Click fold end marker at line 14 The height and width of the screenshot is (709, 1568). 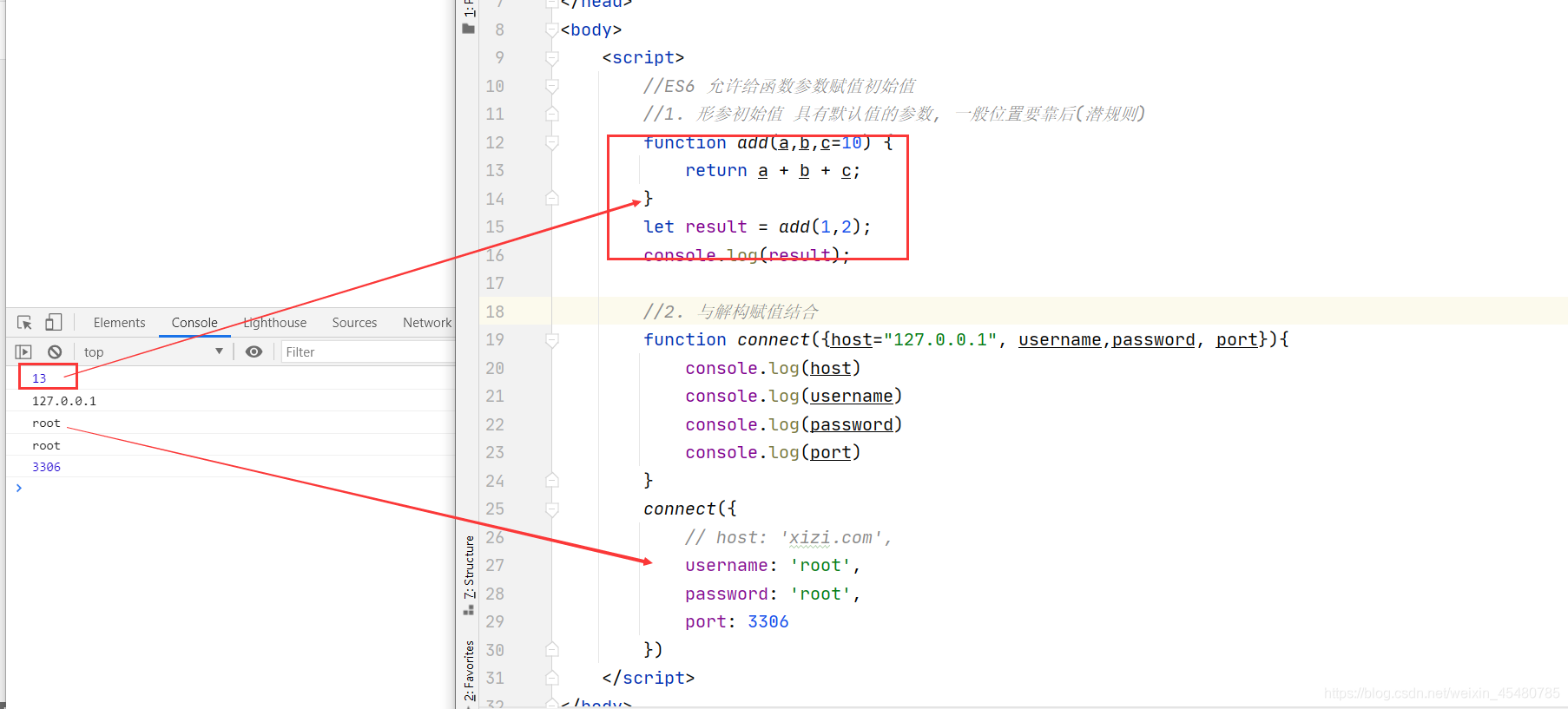click(551, 199)
